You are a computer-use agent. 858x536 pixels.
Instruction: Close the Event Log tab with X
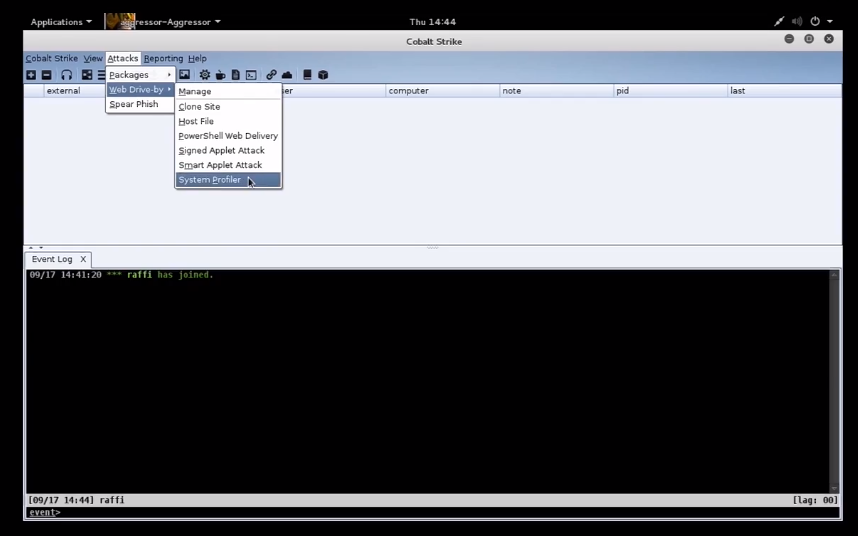tap(83, 259)
